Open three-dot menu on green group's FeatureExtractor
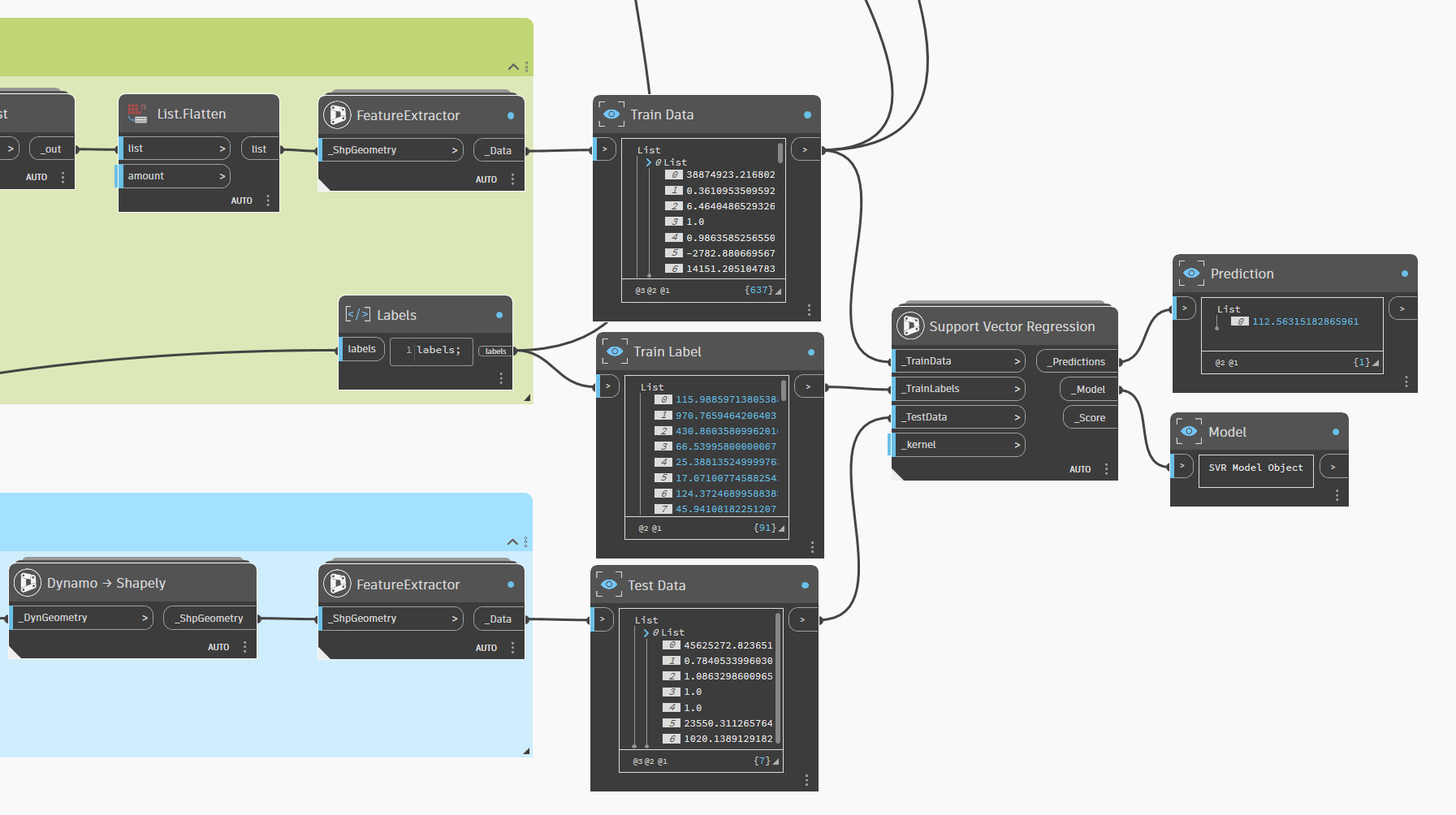The width and height of the screenshot is (1456, 815). pos(512,179)
